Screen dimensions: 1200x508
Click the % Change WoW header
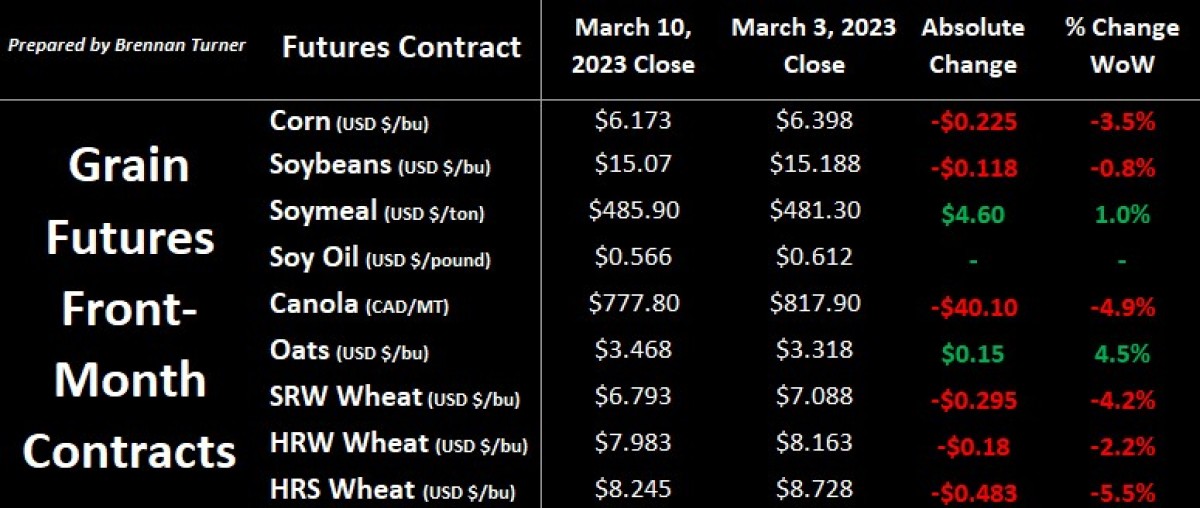click(1122, 46)
